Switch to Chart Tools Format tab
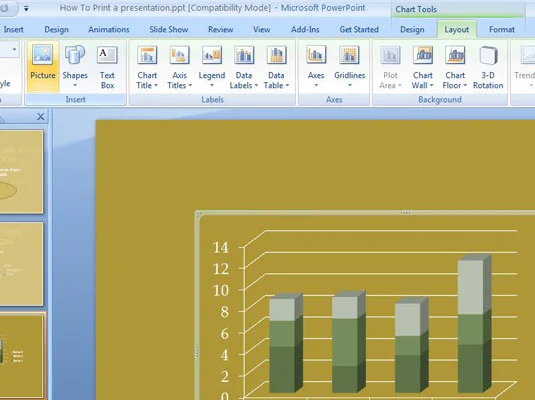Viewport: 535px width, 400px height. pyautogui.click(x=502, y=30)
